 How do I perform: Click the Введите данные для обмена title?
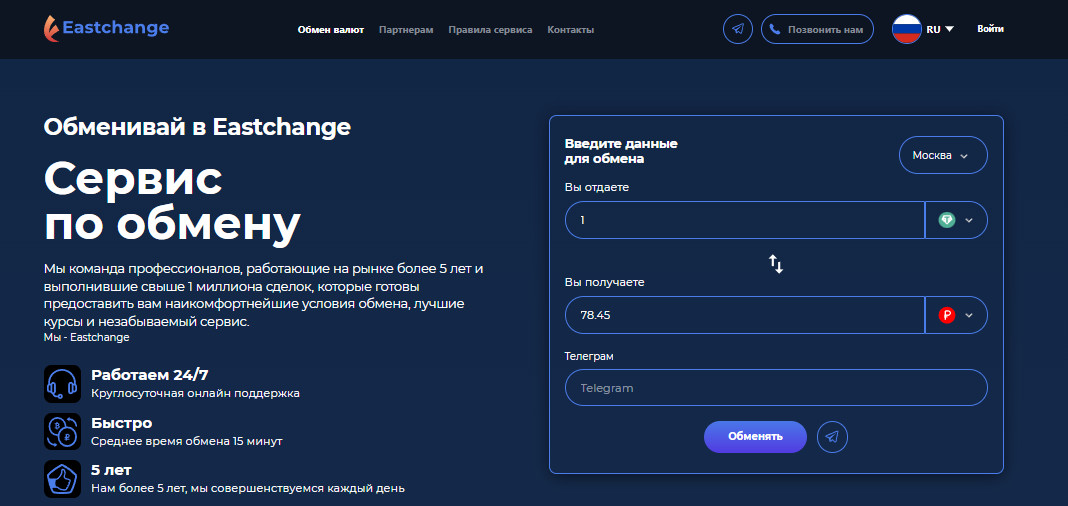pyautogui.click(x=621, y=152)
